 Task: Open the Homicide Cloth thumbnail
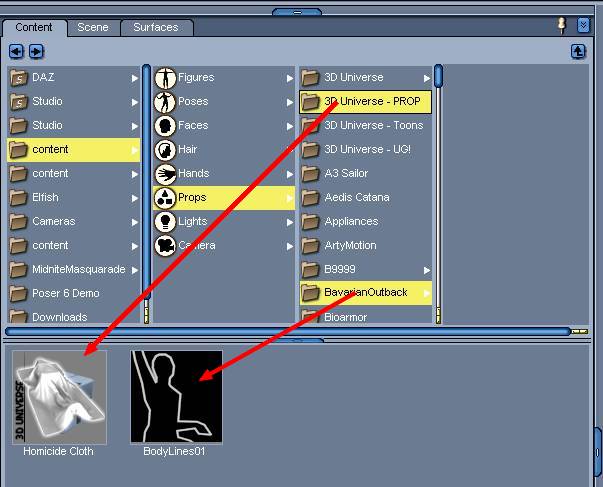coord(60,397)
